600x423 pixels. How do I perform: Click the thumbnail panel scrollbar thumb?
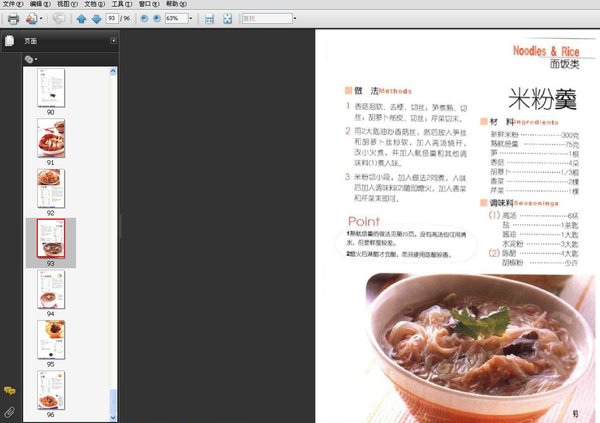(x=113, y=401)
